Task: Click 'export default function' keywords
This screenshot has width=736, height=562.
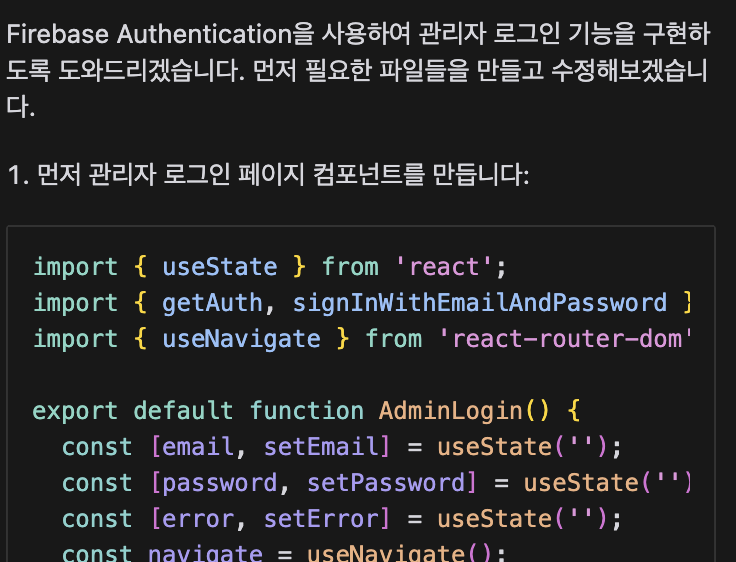Action: 198,411
